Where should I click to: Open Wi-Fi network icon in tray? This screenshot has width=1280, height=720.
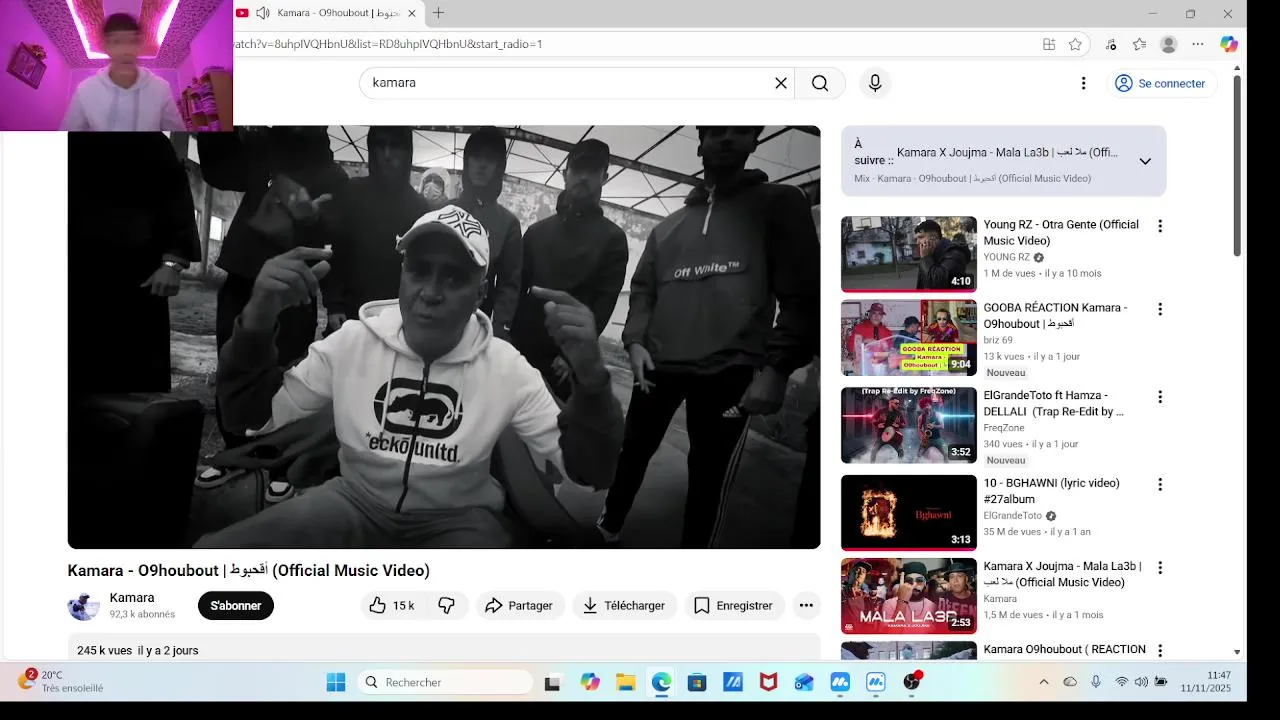coord(1121,682)
